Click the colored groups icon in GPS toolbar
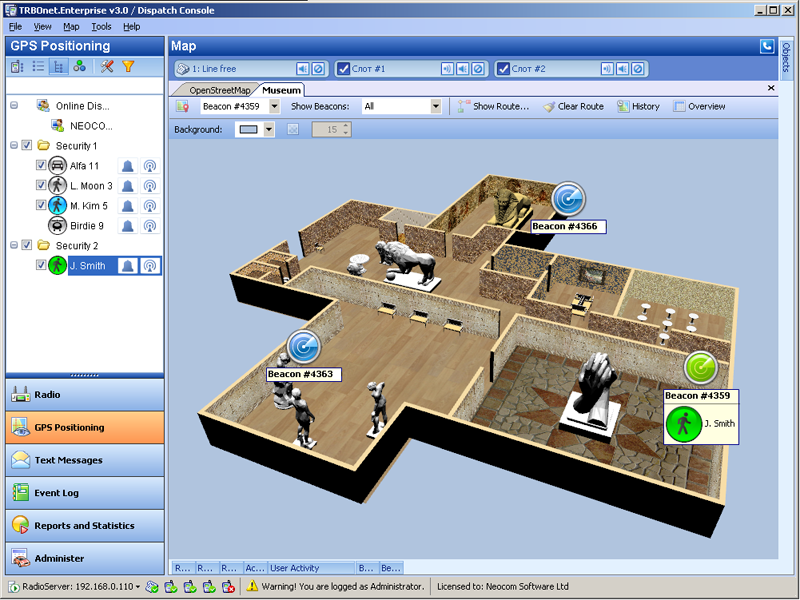The height and width of the screenshot is (600, 800). (79, 66)
